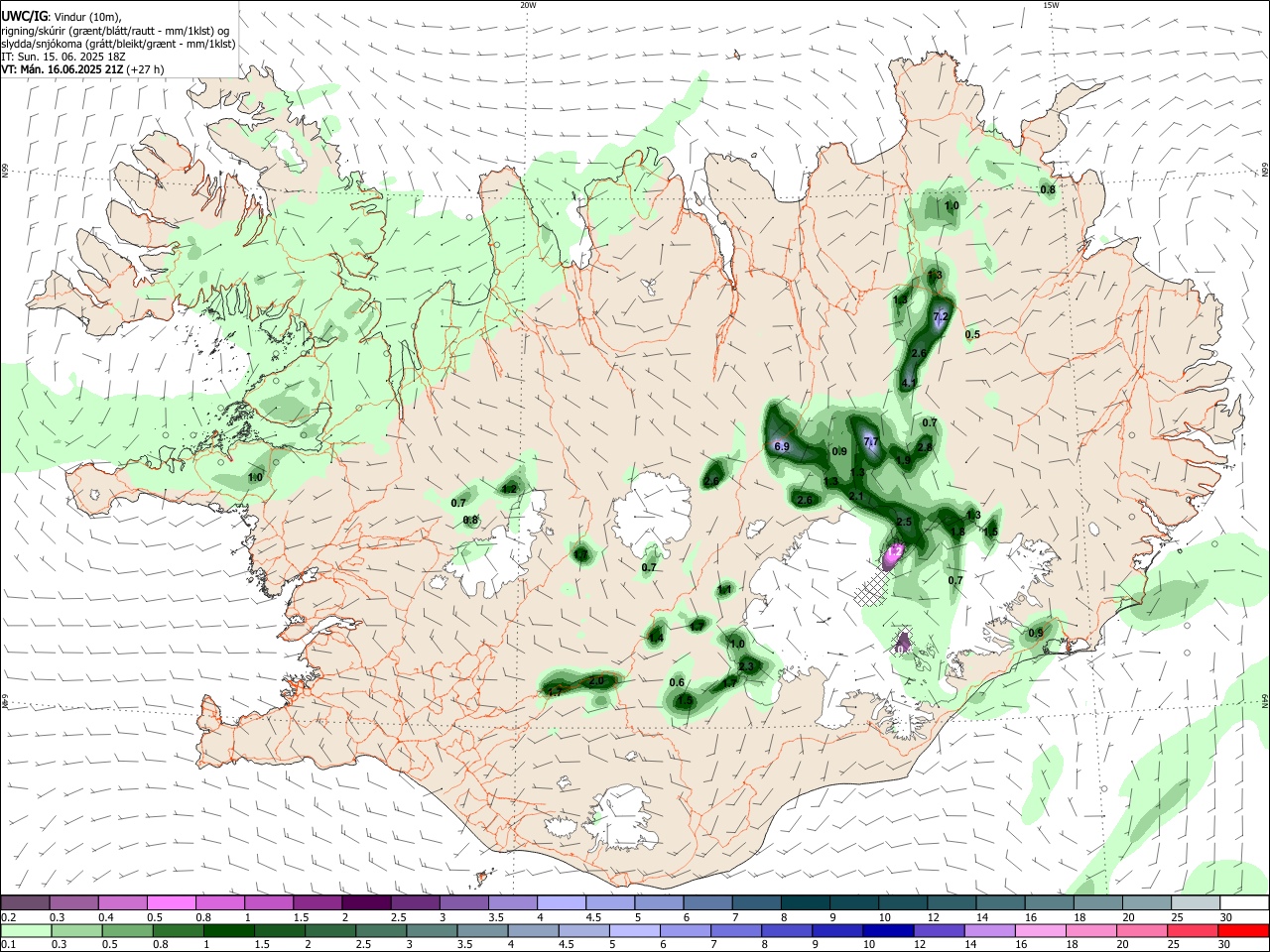1270x952 pixels.
Task: Click the dusky purple 0.2 swatch in the upper scale
Action: [x=25, y=903]
